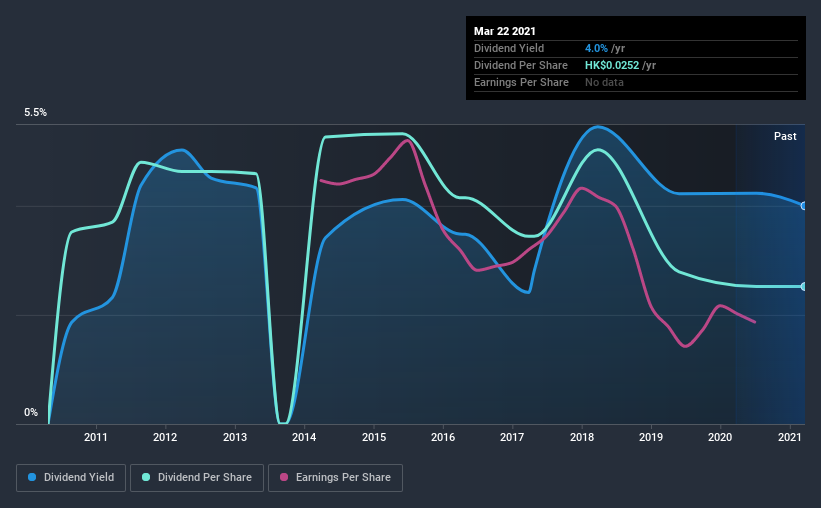Click the tooltip's Earnings Per Share row label

coord(522,82)
